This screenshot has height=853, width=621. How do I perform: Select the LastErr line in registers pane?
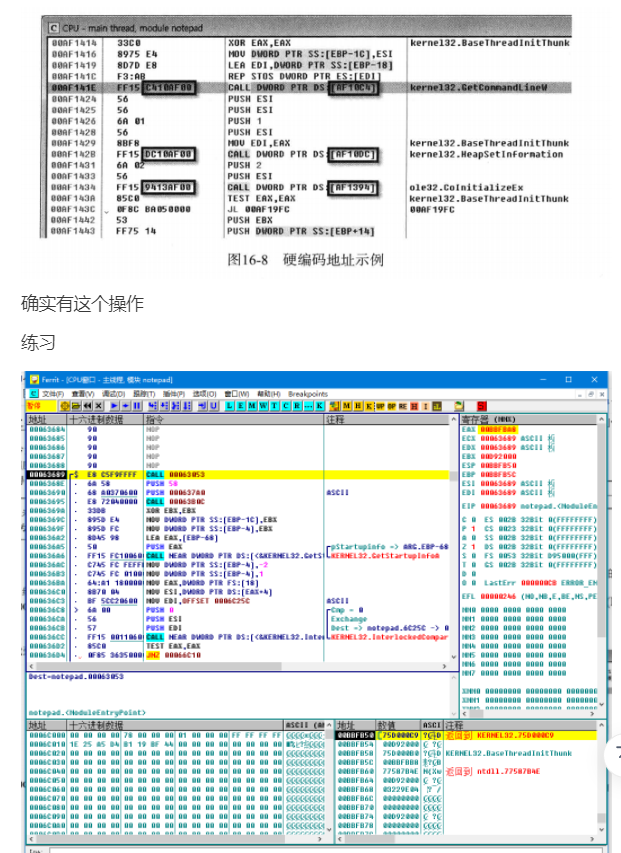click(x=529, y=583)
